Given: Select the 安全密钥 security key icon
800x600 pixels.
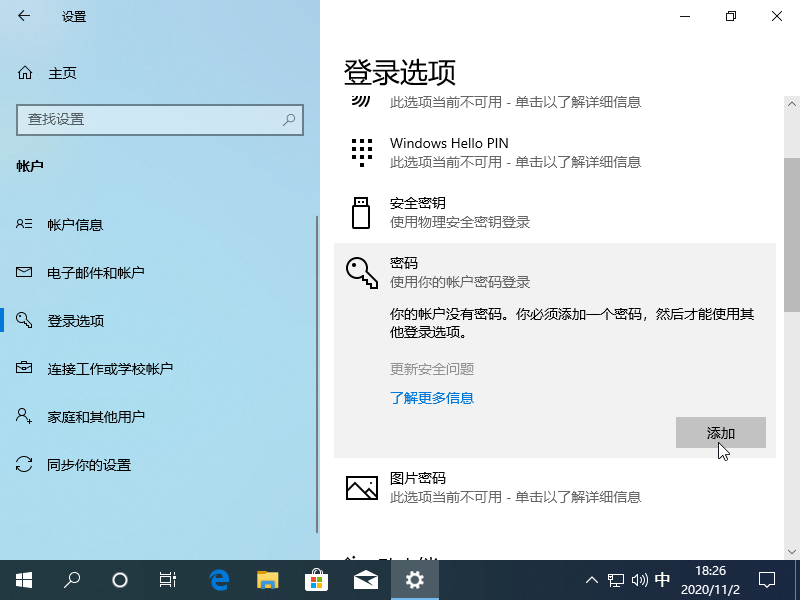Looking at the screenshot, I should click(361, 213).
